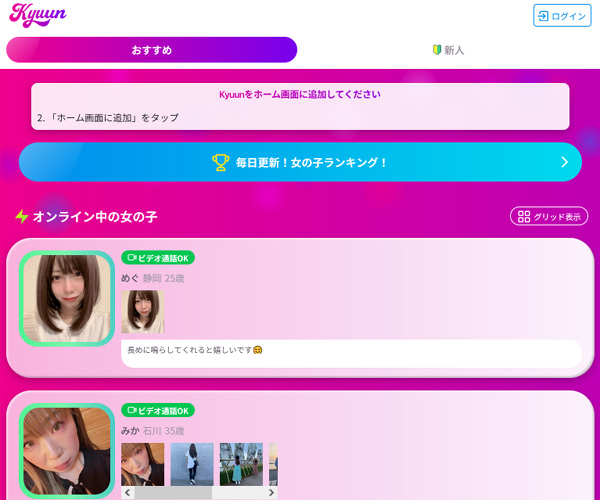
Task: View みか's first gallery photo
Action: coord(142,464)
